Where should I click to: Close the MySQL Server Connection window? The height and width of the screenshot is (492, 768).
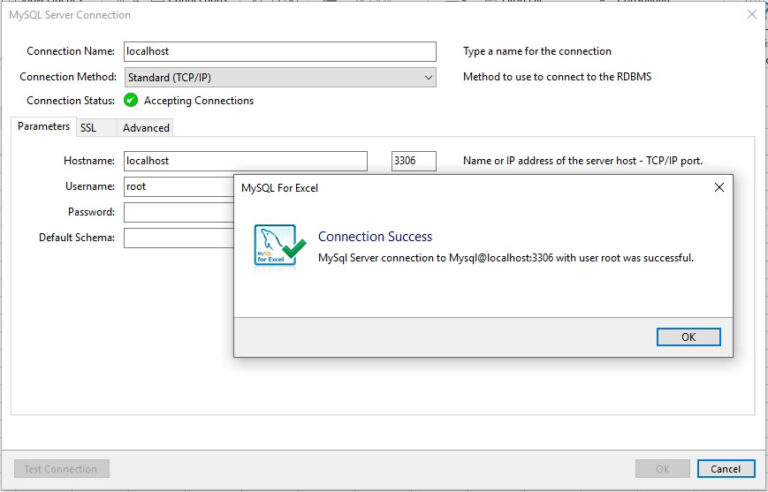[752, 15]
